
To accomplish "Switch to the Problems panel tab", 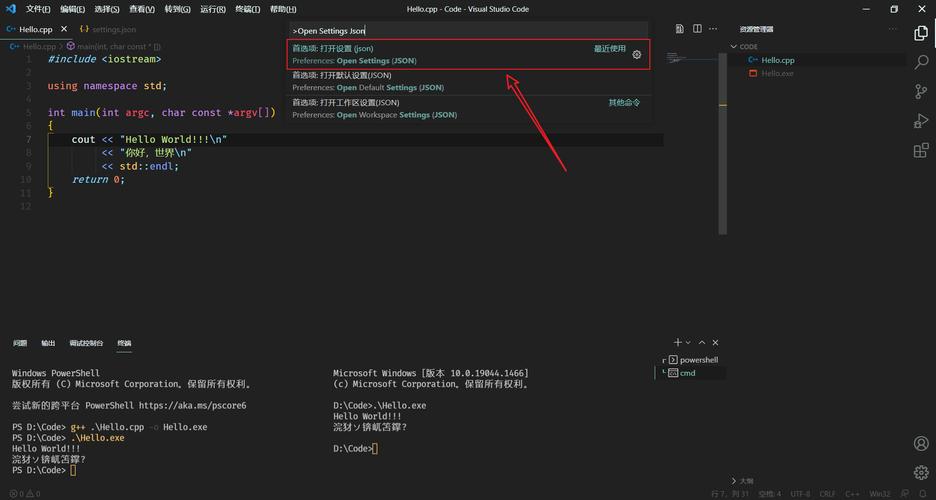I will click(x=20, y=343).
